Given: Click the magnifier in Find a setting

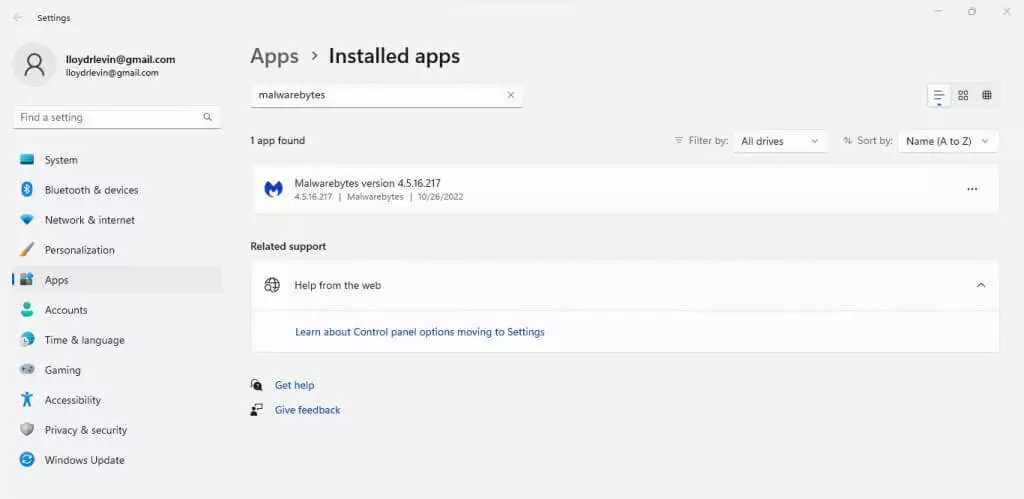Looking at the screenshot, I should pos(208,118).
